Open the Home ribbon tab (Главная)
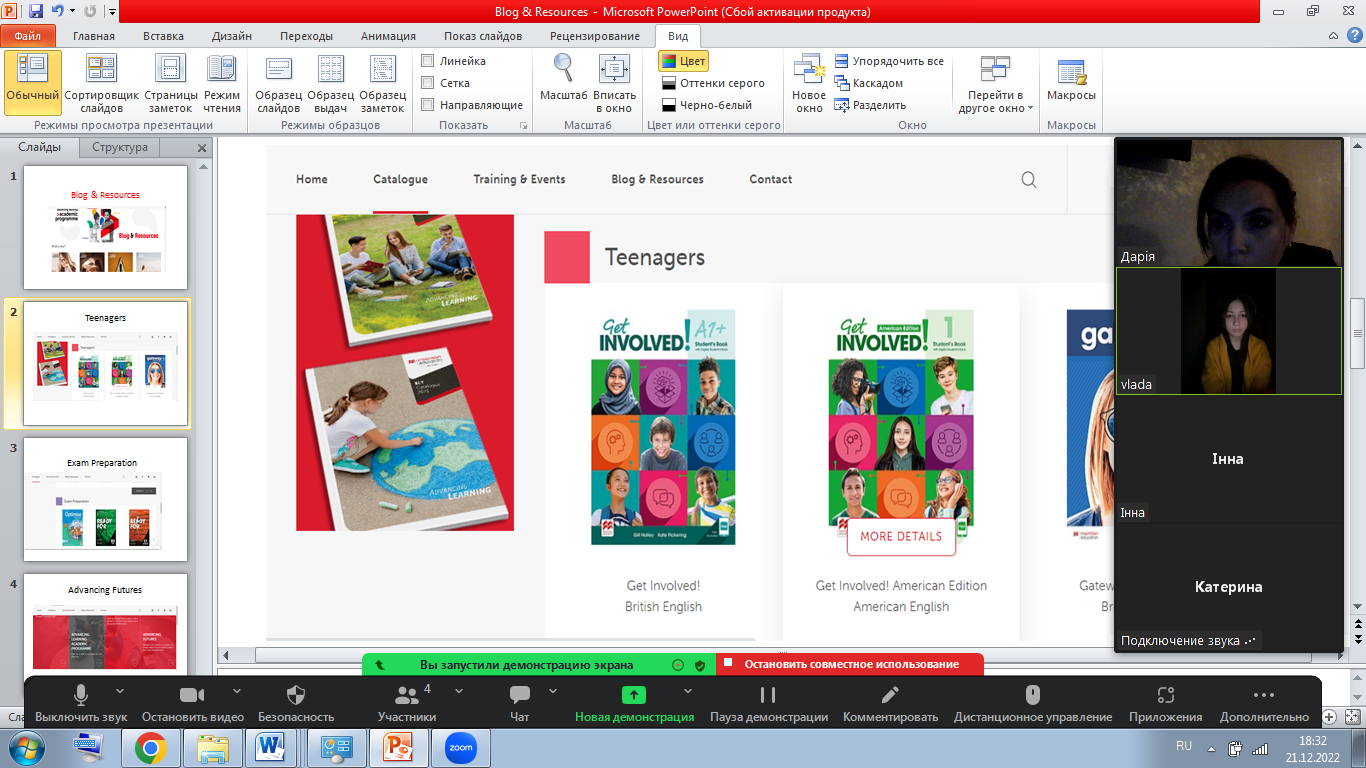This screenshot has width=1366, height=768. point(94,36)
